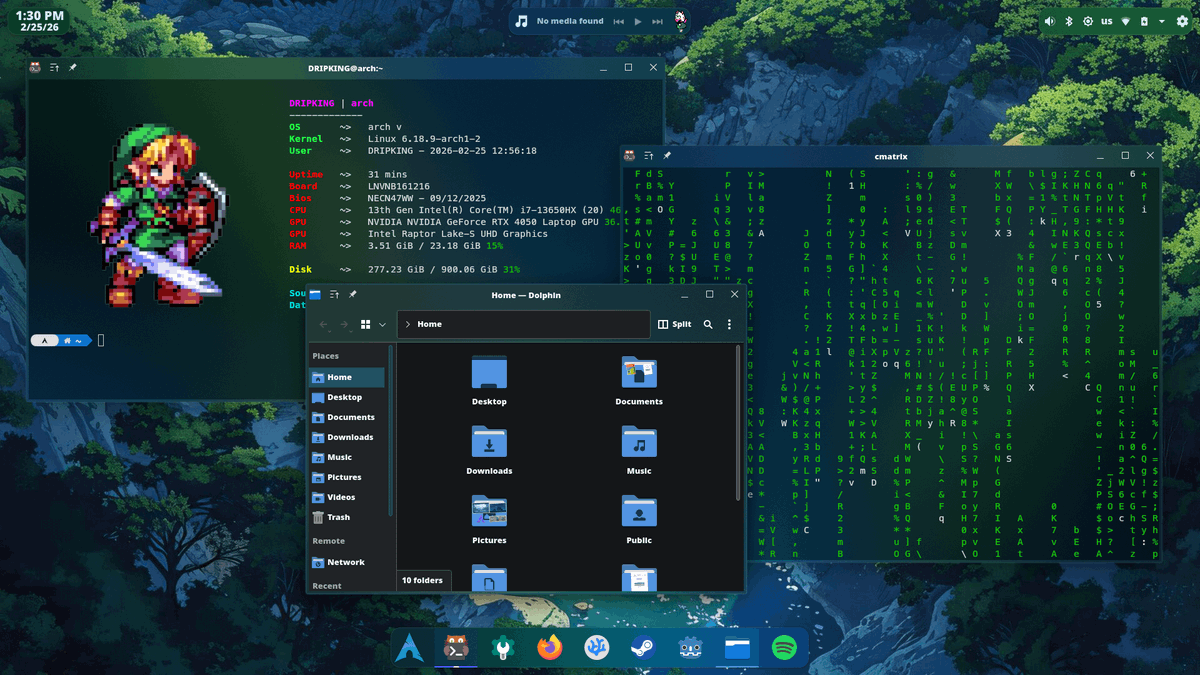Toggle keep-above icon in Dolphin title bar

(x=334, y=295)
